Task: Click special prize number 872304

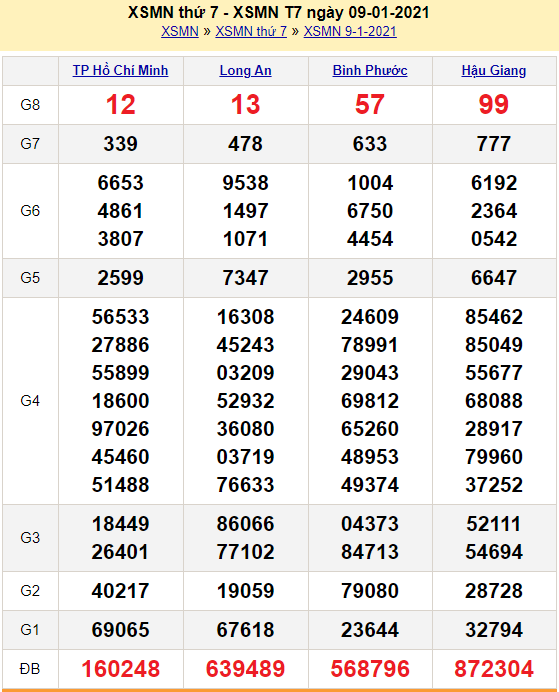Action: click(x=494, y=669)
